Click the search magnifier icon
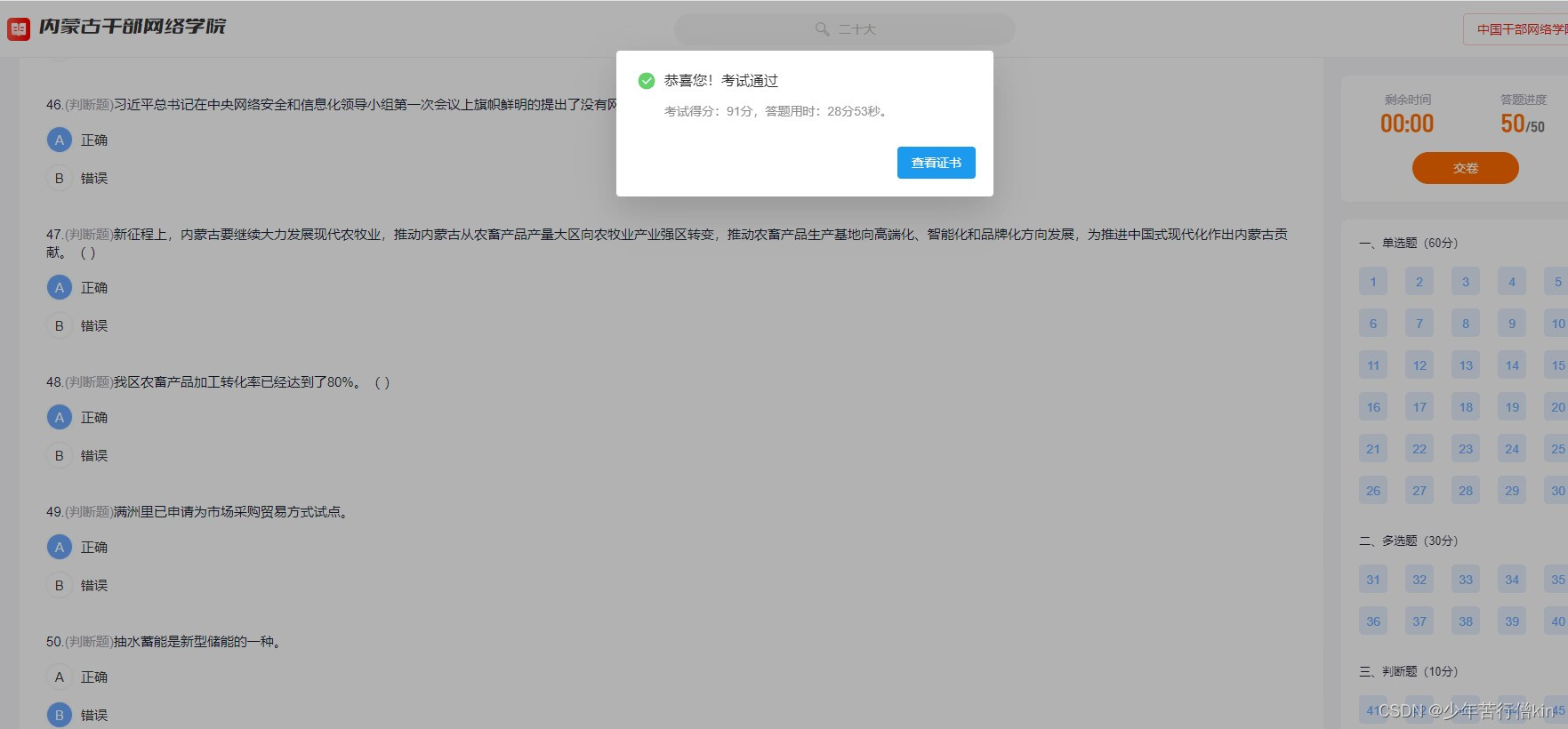1568x729 pixels. tap(822, 29)
